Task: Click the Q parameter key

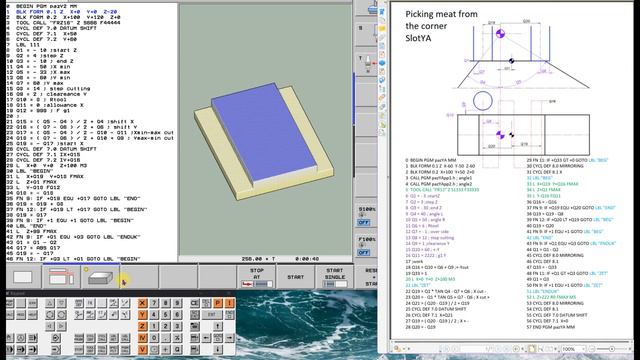Action: pos(177,349)
